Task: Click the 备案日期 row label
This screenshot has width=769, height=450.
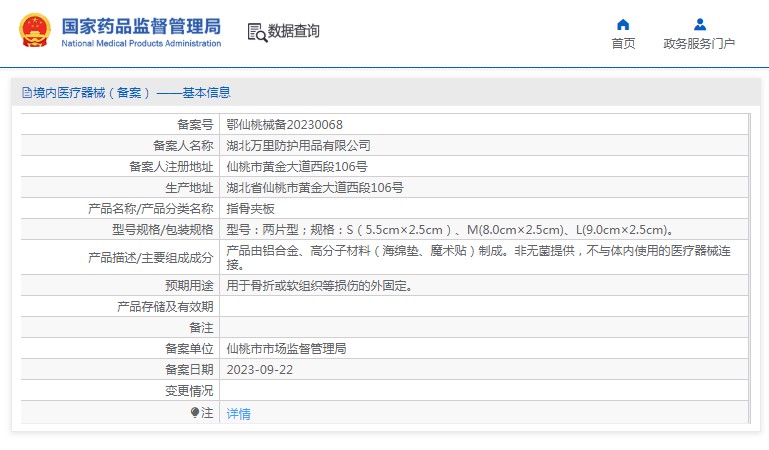Action: [189, 370]
